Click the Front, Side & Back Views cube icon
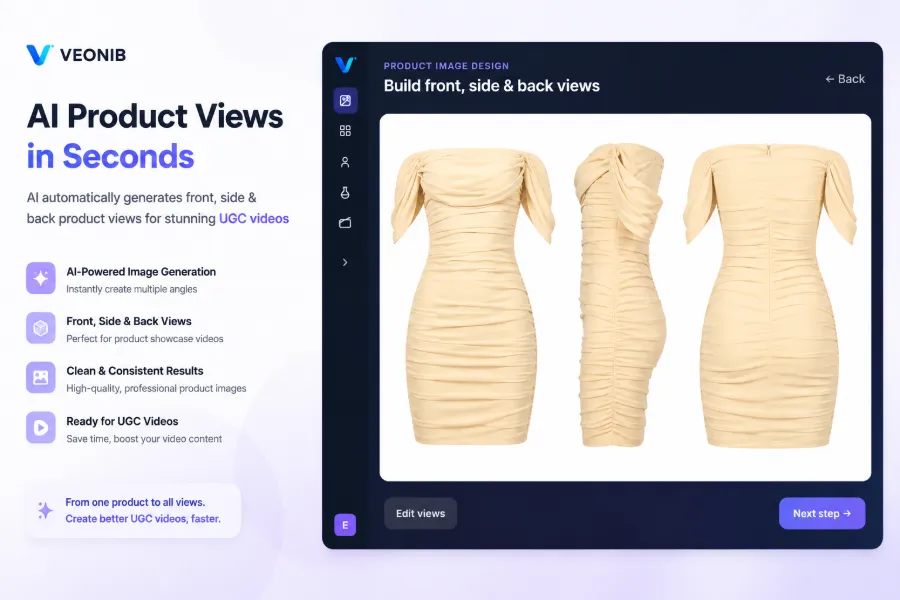900x600 pixels. pos(41,328)
